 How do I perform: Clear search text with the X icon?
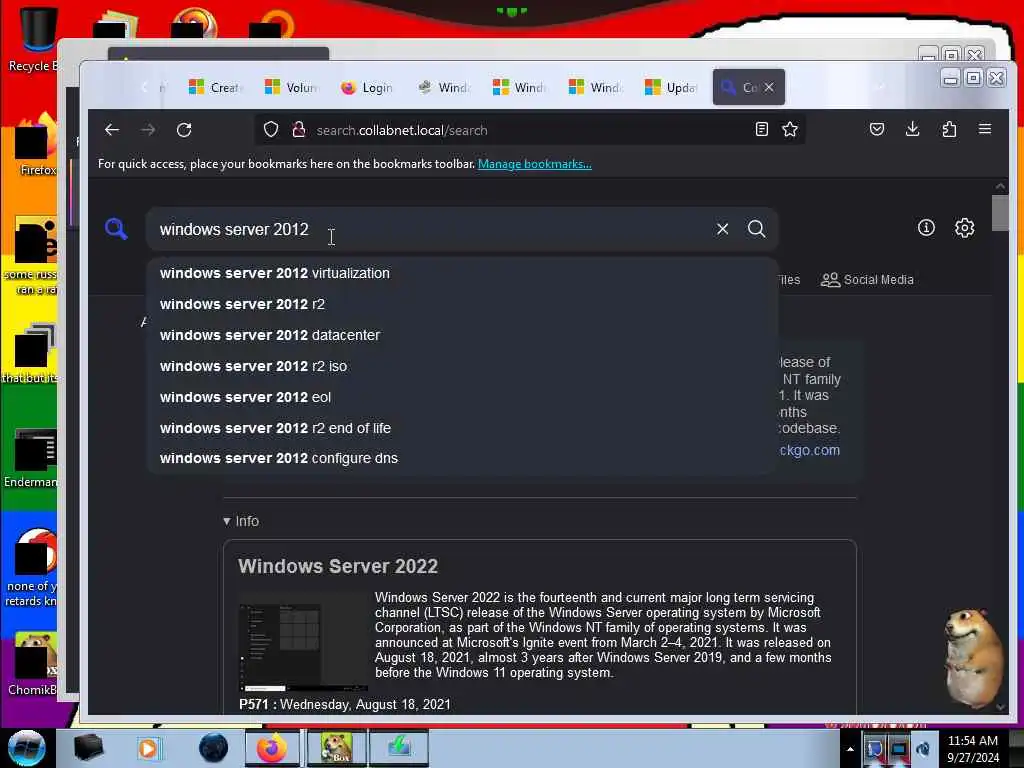[722, 229]
